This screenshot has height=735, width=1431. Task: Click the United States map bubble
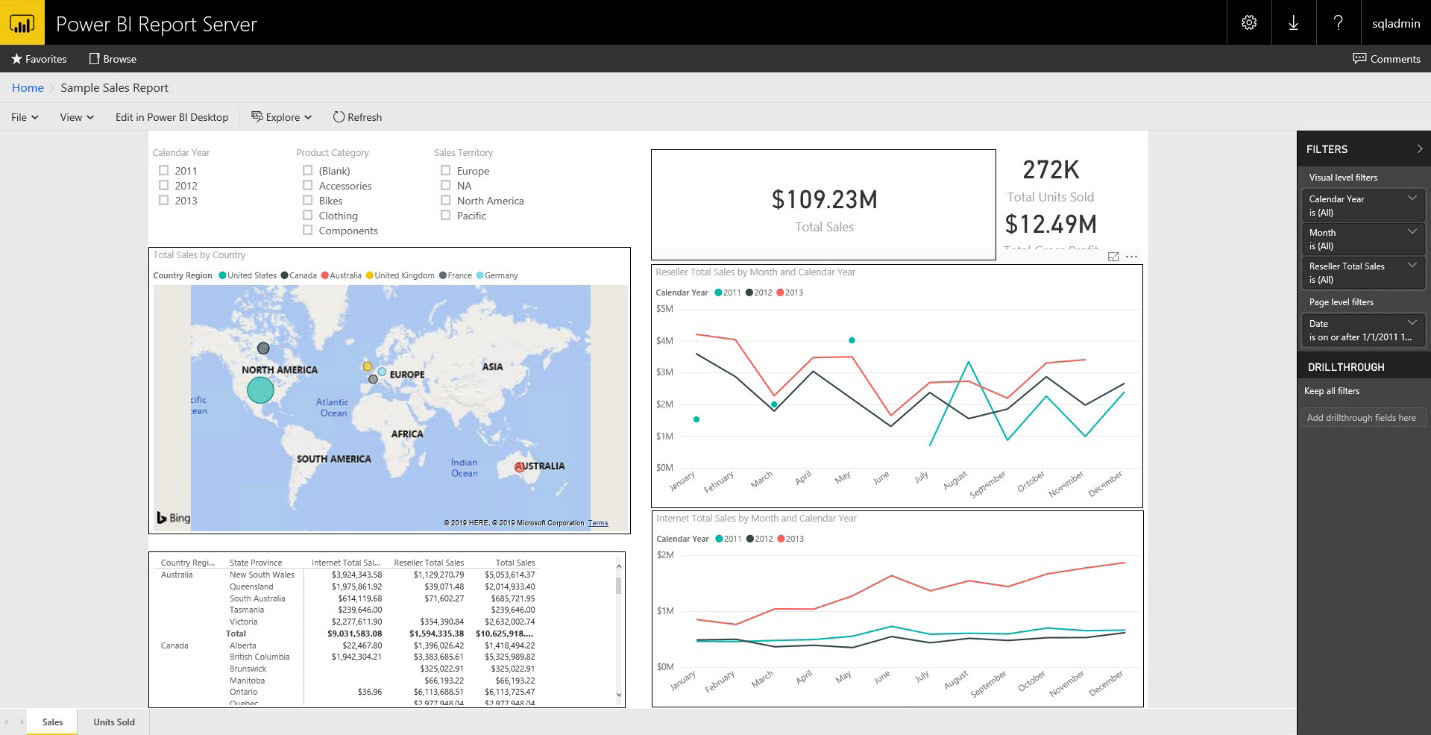pos(260,389)
